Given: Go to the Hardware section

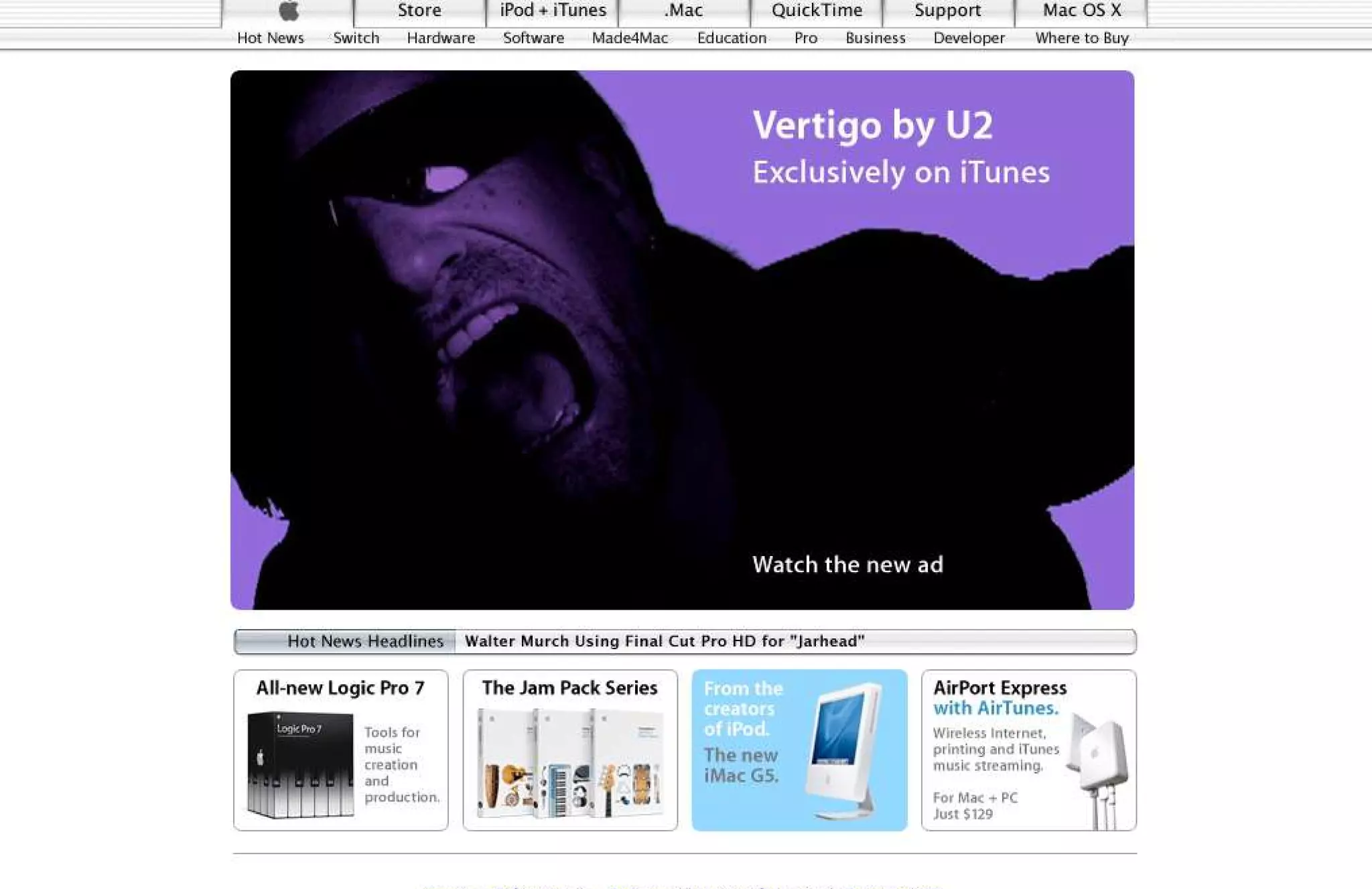Looking at the screenshot, I should (x=441, y=38).
